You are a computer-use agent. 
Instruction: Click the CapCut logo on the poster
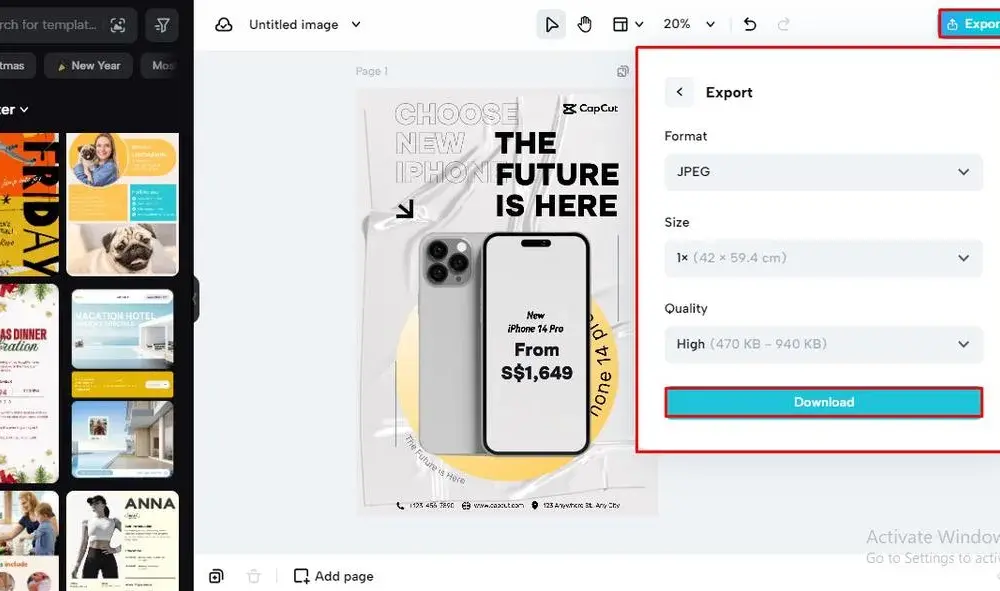(590, 108)
